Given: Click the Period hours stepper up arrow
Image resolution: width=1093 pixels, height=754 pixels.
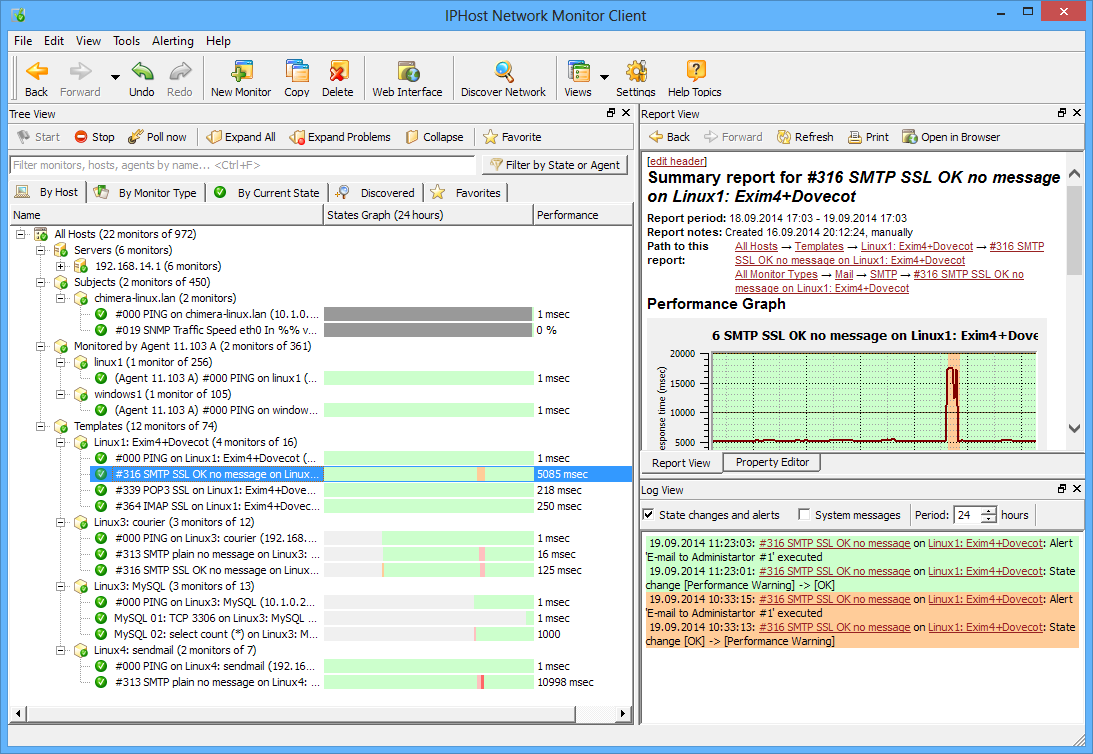Looking at the screenshot, I should point(989,511).
